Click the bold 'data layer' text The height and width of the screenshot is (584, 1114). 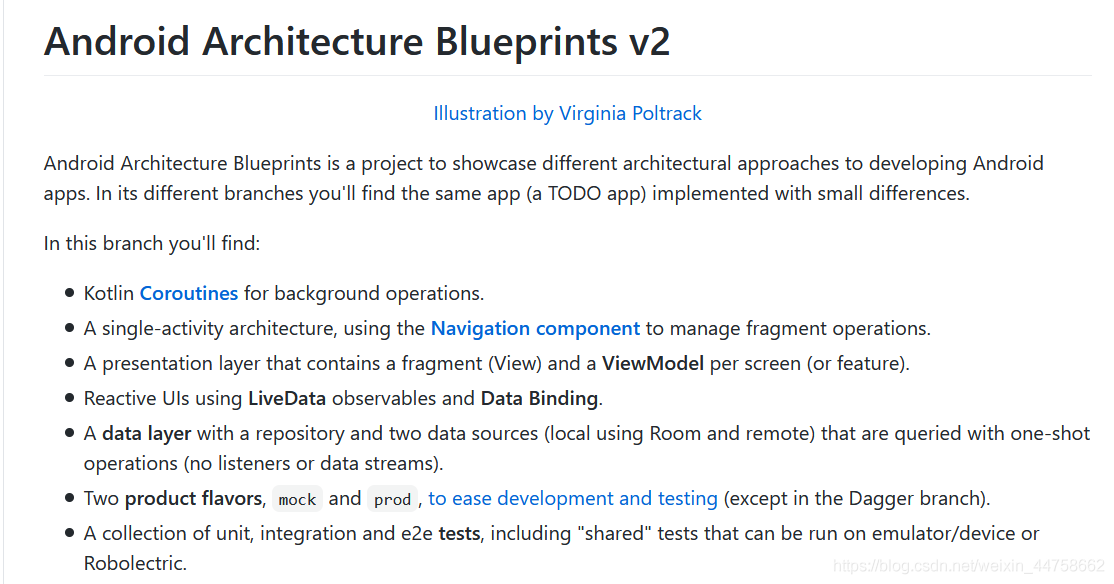[x=146, y=433]
